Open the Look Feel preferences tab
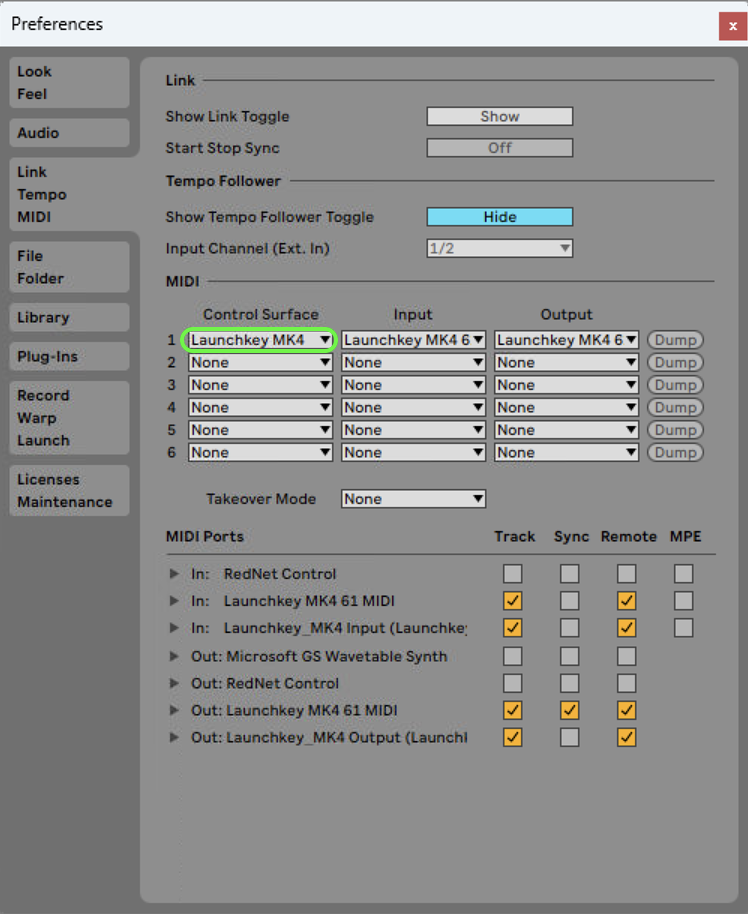 69,82
